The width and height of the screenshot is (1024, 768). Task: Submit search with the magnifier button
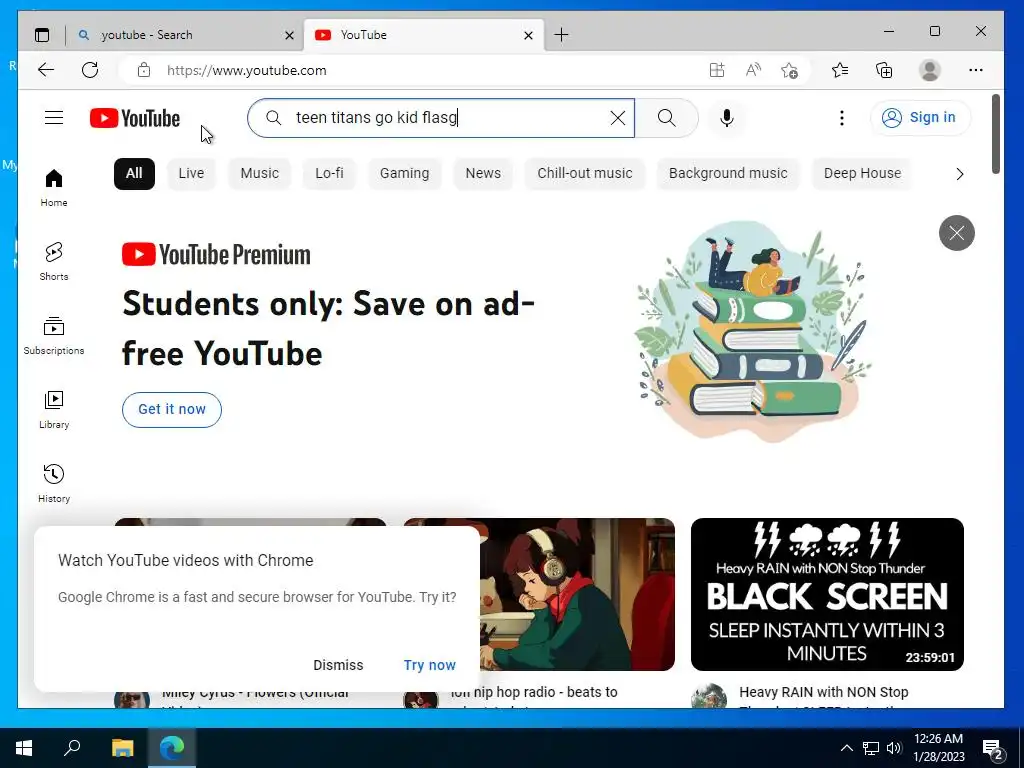(666, 118)
